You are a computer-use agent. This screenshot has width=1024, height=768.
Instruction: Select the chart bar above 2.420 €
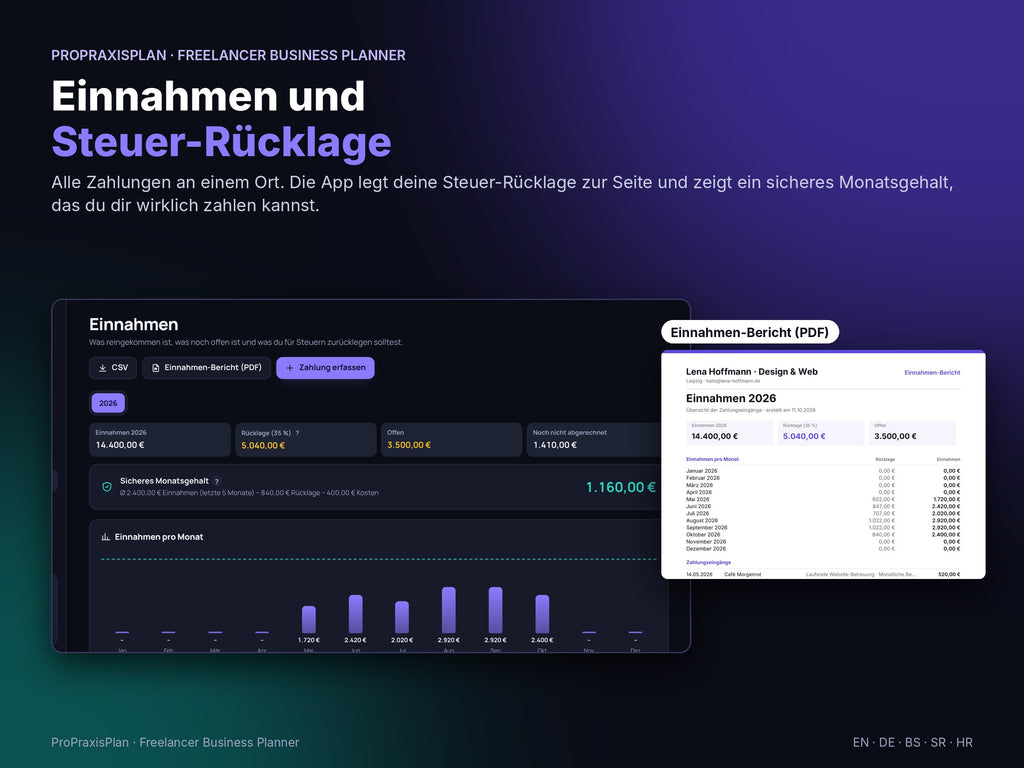click(355, 614)
